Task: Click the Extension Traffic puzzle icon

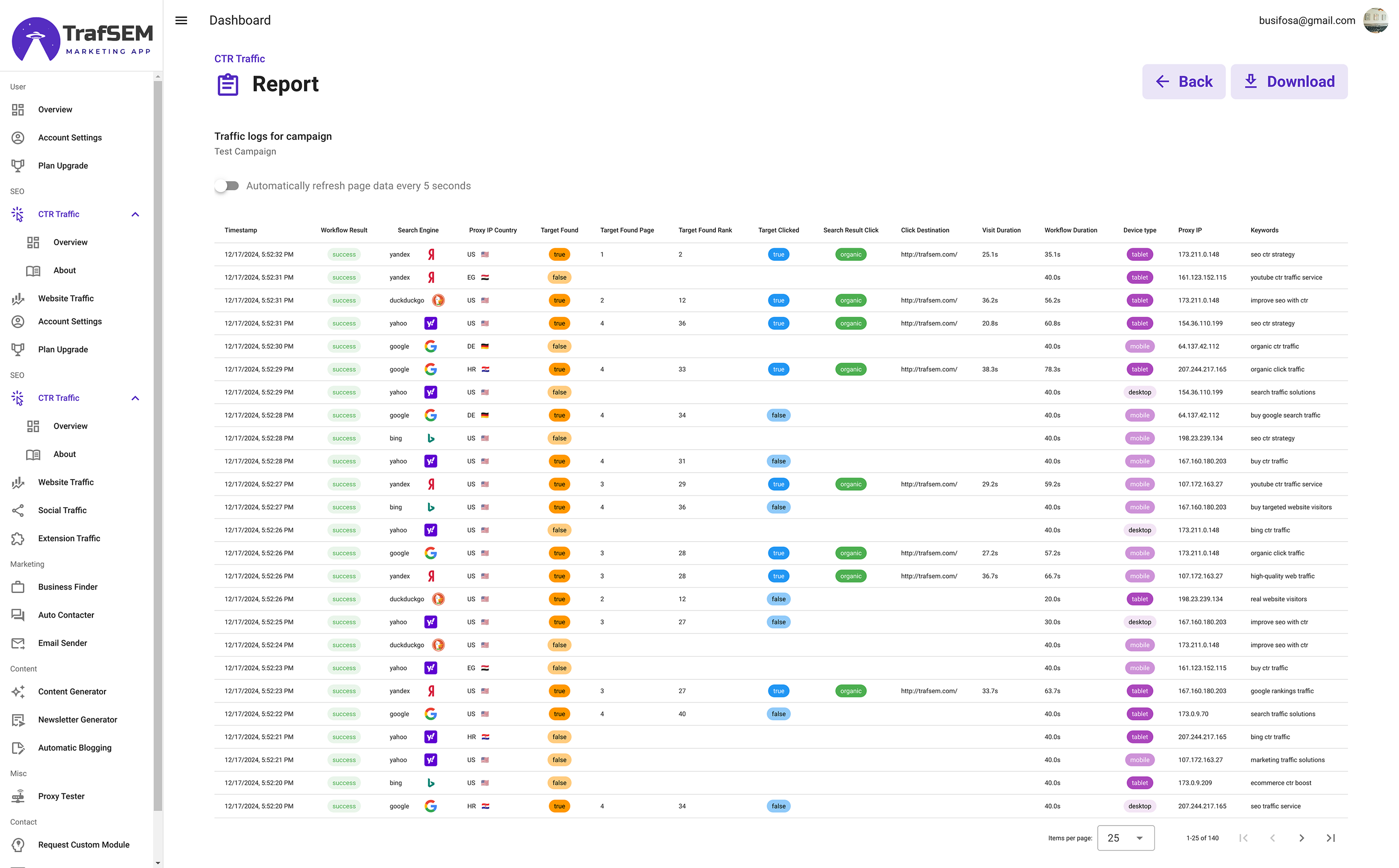Action: pos(18,538)
